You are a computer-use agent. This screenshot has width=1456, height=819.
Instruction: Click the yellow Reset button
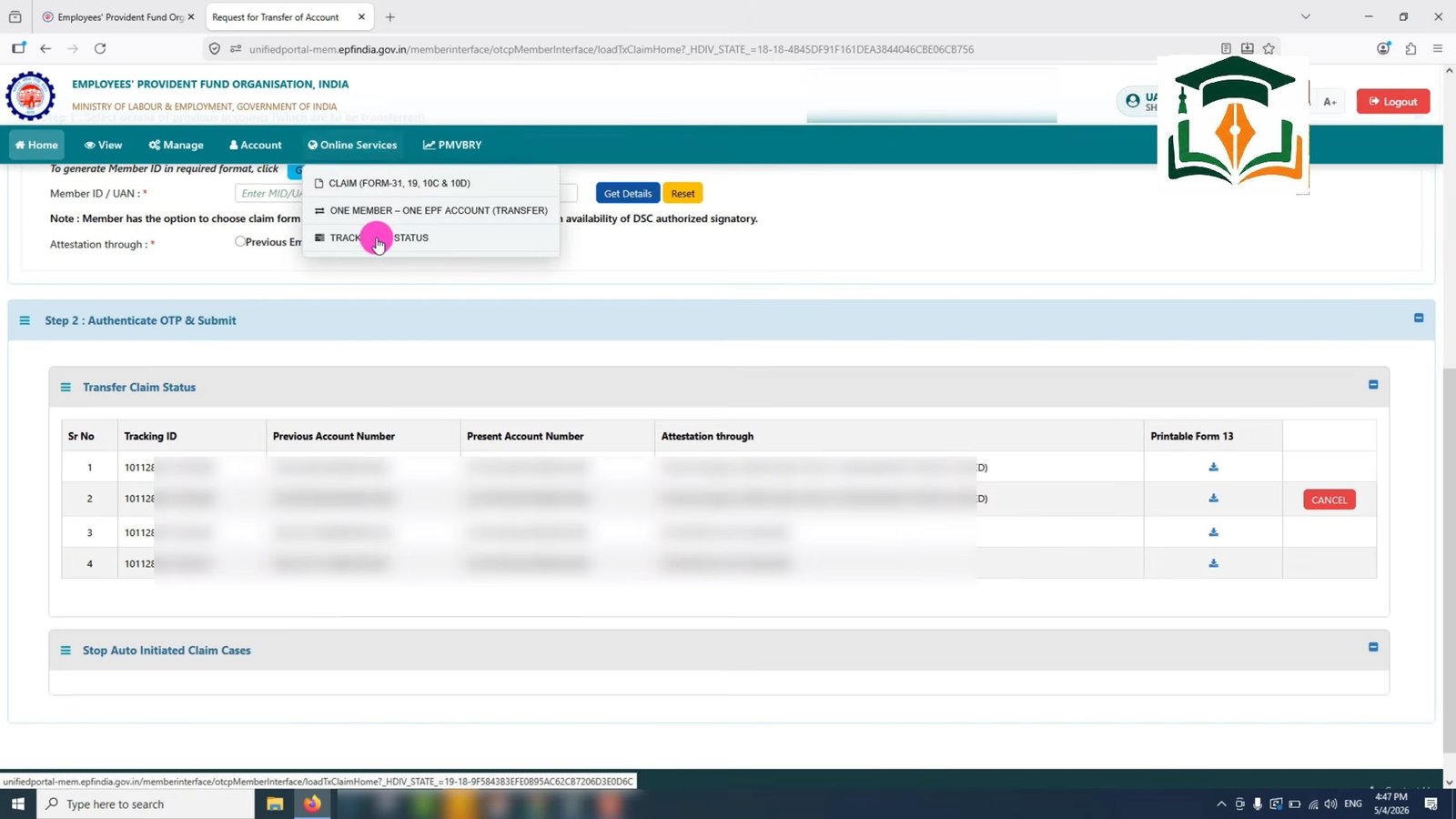click(x=682, y=193)
